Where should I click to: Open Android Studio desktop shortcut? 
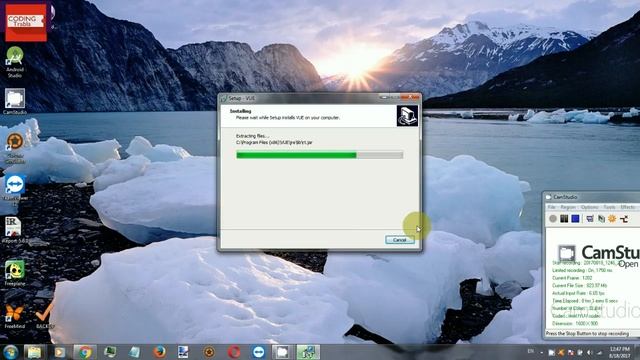tap(15, 62)
